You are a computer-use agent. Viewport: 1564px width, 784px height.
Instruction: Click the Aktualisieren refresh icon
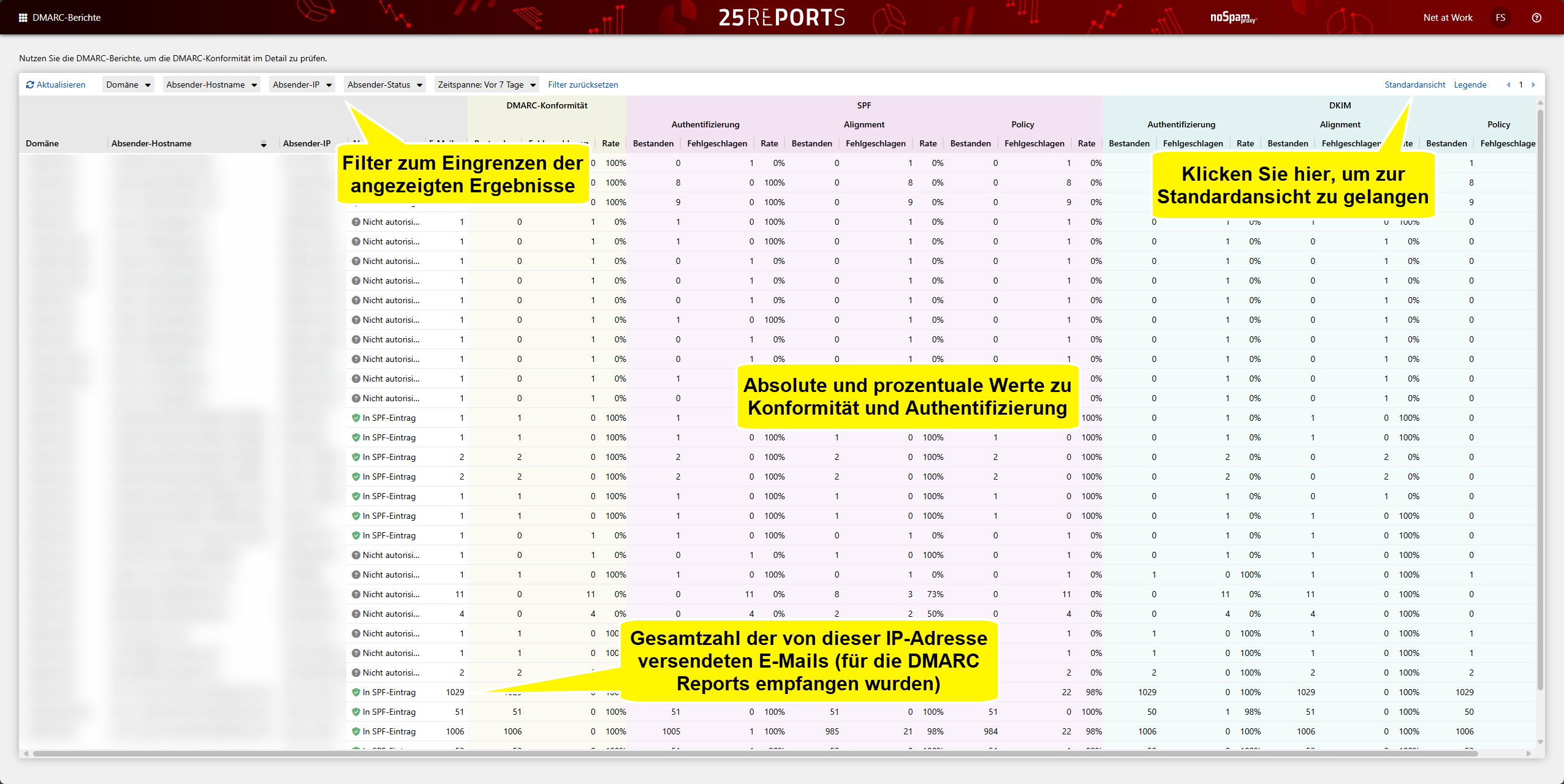[30, 85]
